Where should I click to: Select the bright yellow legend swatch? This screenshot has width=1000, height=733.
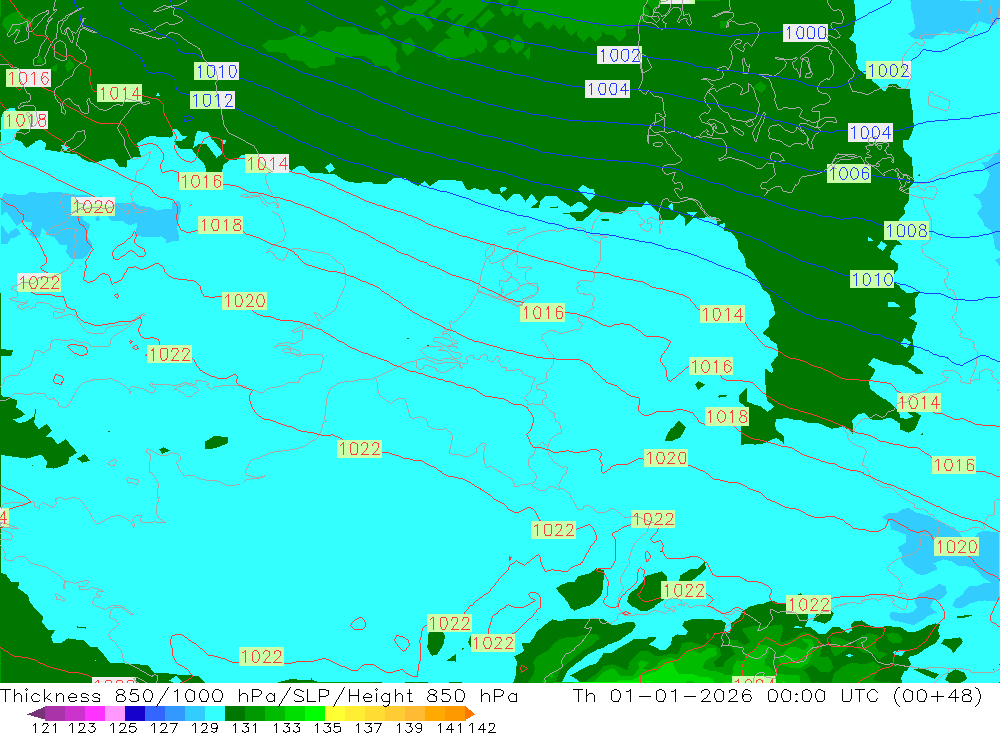click(x=335, y=713)
